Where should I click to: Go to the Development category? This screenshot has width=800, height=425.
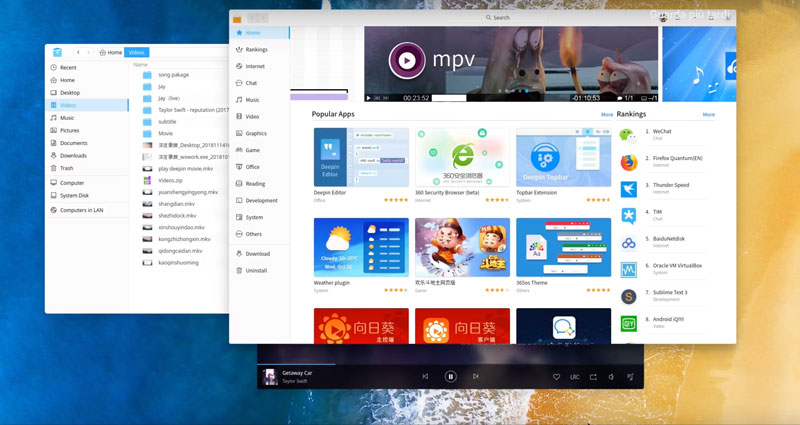click(257, 201)
